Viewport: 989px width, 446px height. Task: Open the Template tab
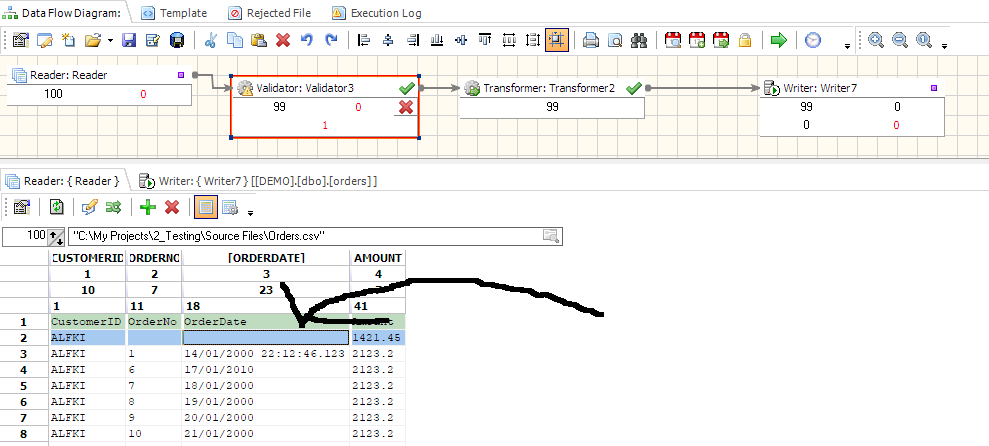(175, 13)
